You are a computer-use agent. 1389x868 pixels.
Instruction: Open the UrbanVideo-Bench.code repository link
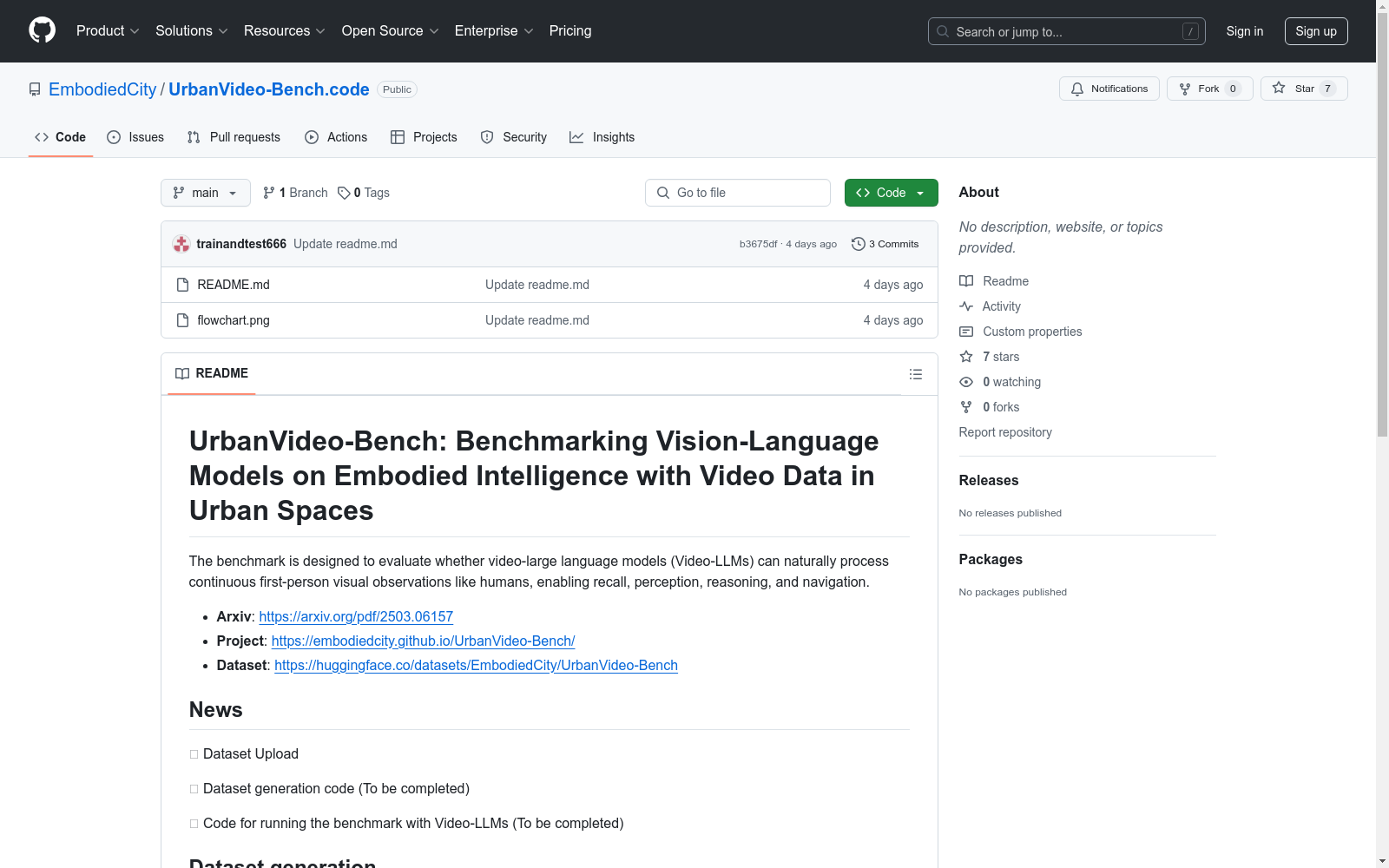269,89
